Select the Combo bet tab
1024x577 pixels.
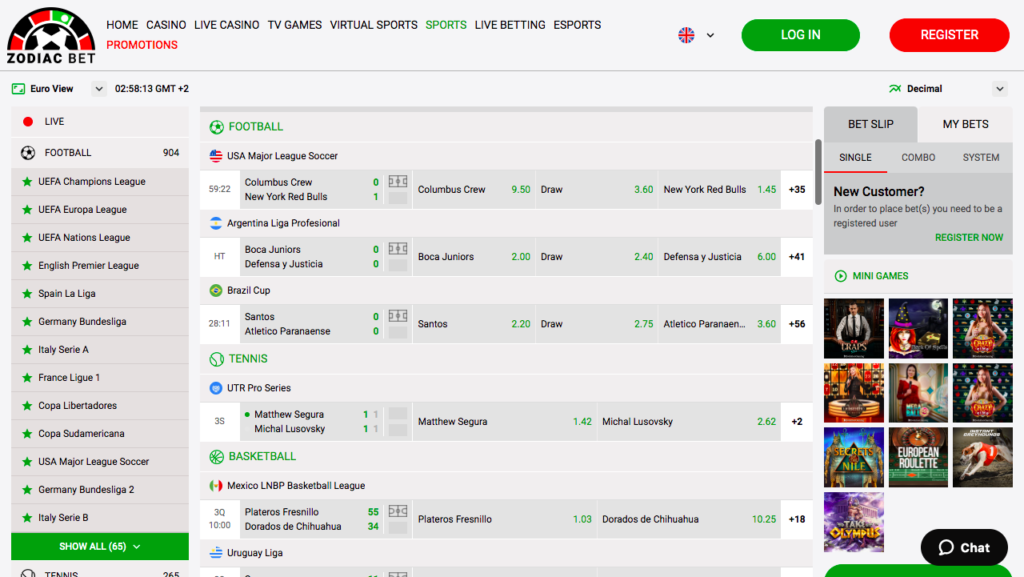pyautogui.click(x=918, y=157)
